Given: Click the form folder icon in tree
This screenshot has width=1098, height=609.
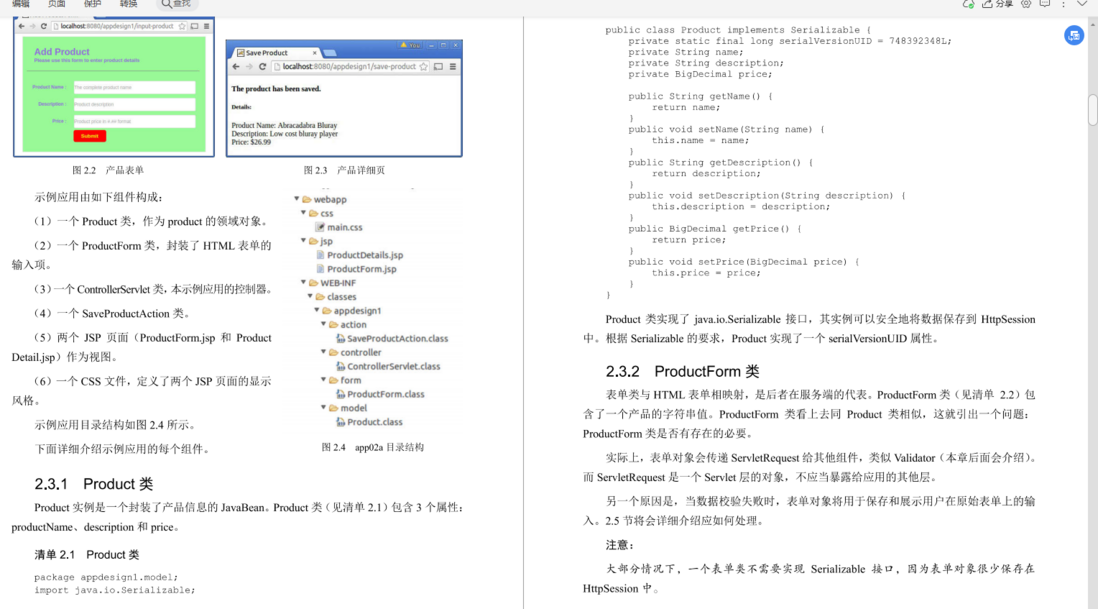Looking at the screenshot, I should click(x=333, y=380).
